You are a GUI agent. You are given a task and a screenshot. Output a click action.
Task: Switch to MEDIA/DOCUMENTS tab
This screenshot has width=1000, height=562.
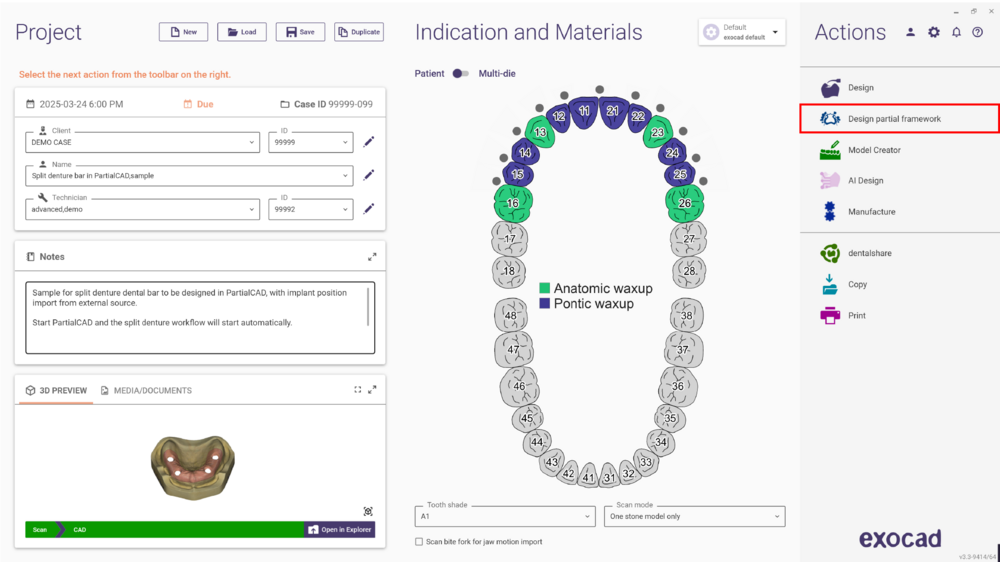[x=146, y=390]
